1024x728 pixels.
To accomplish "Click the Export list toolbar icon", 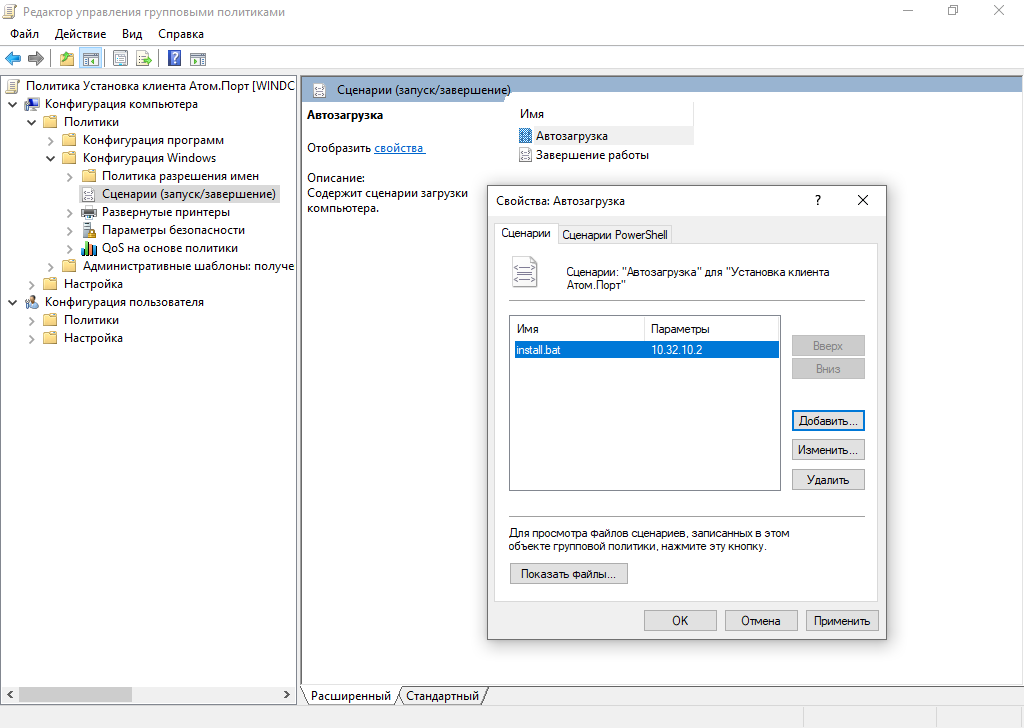I will (x=144, y=58).
